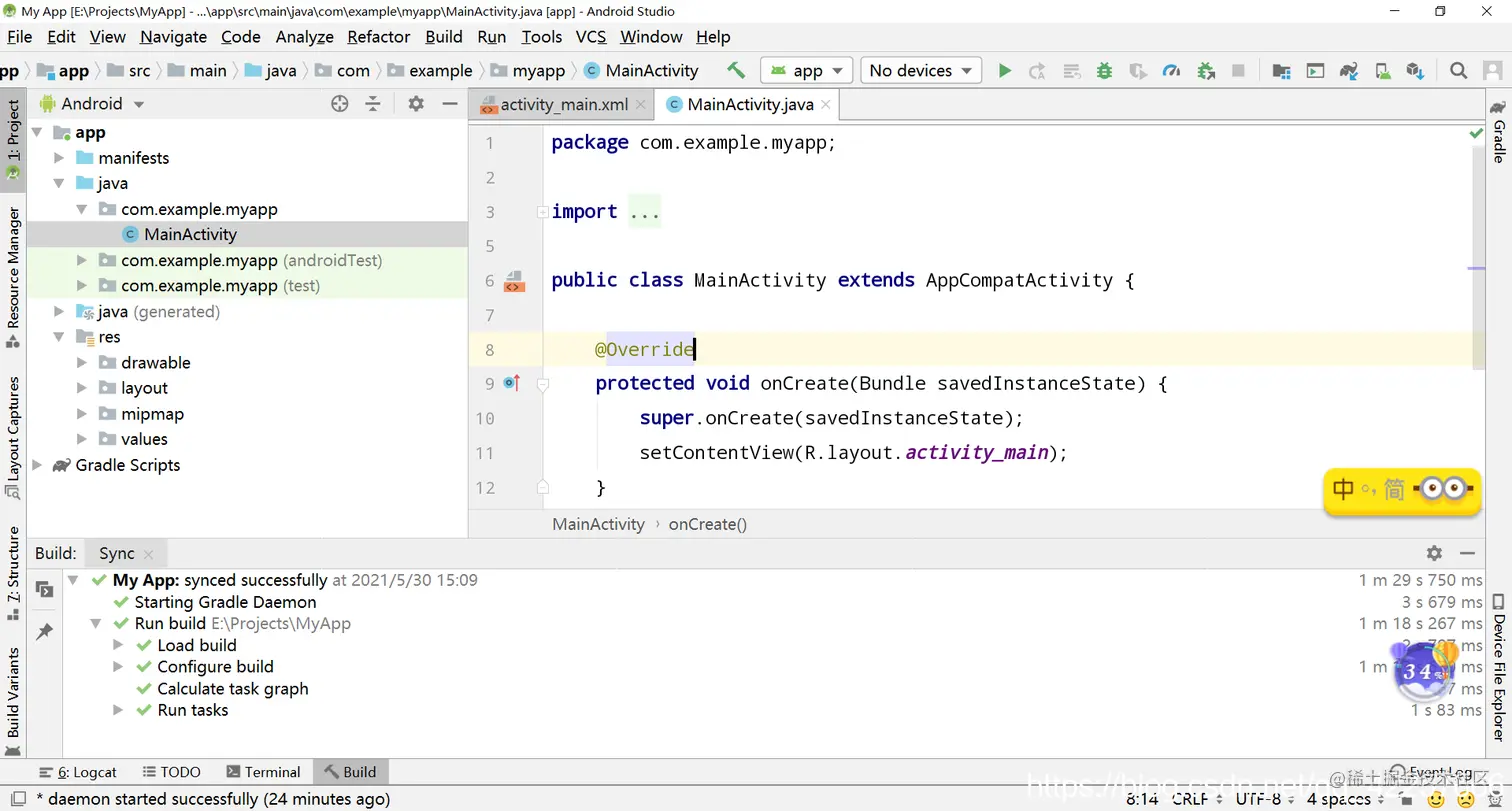Click the Apply Changes and Restart icon

tap(1038, 71)
